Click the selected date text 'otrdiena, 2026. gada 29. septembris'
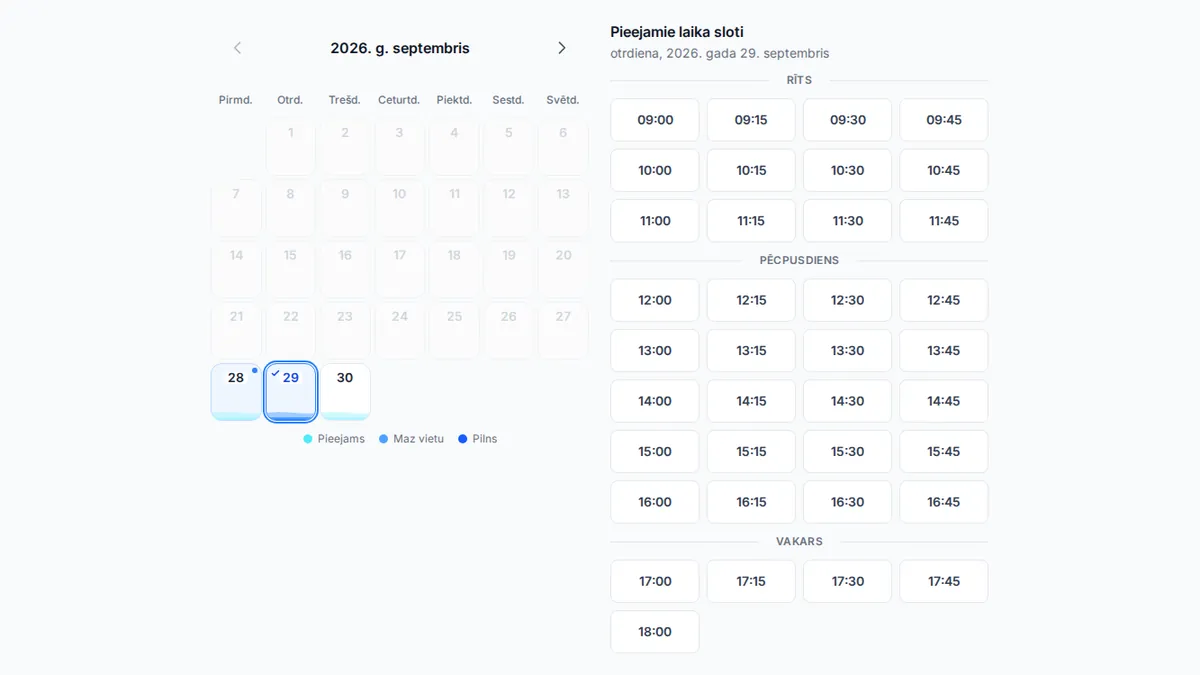 coord(720,53)
